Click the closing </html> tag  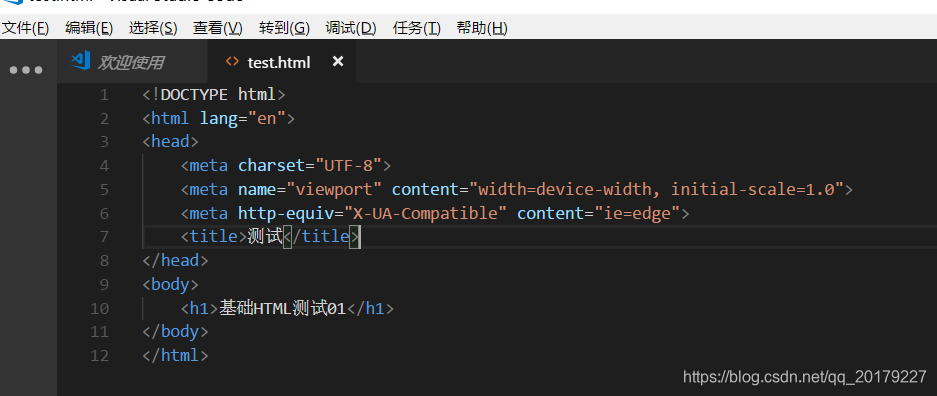(x=176, y=355)
